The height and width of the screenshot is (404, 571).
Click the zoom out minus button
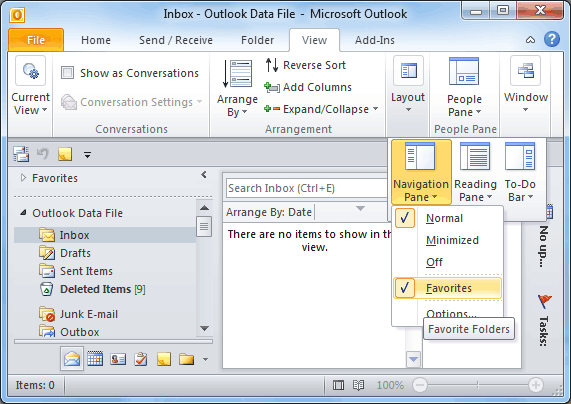pos(420,385)
